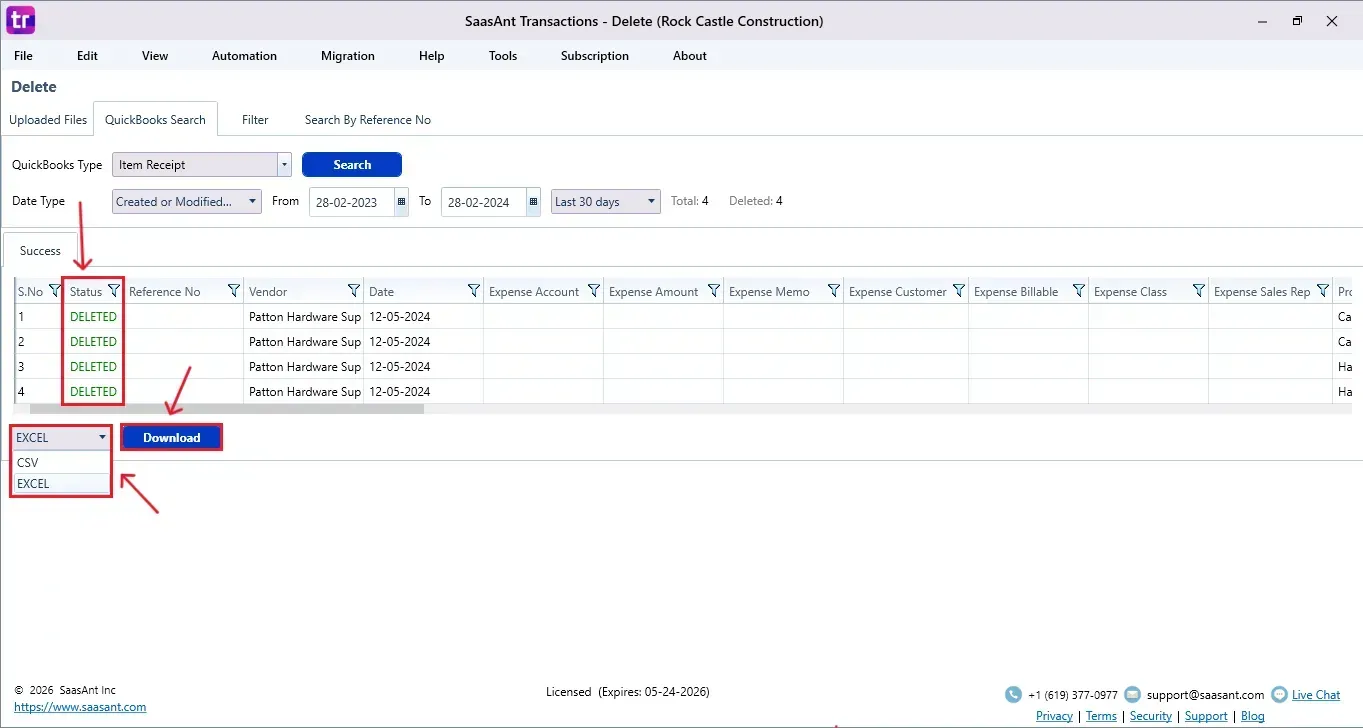1363x728 pixels.
Task: Click the Live Chat bubble icon
Action: (x=1279, y=695)
